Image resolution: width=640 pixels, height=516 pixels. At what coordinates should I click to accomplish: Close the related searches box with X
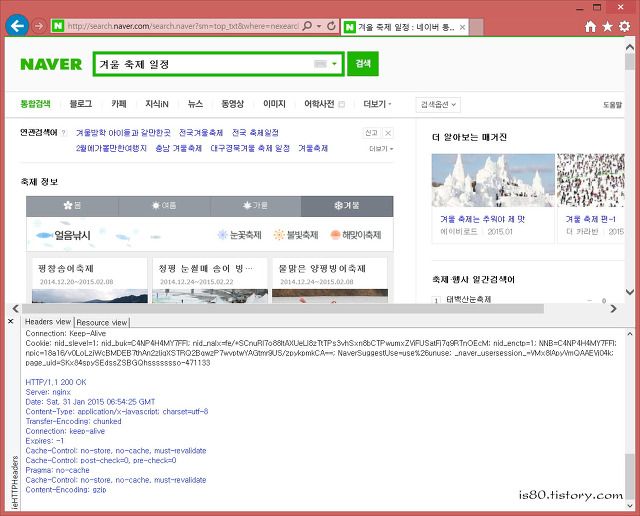coord(388,133)
